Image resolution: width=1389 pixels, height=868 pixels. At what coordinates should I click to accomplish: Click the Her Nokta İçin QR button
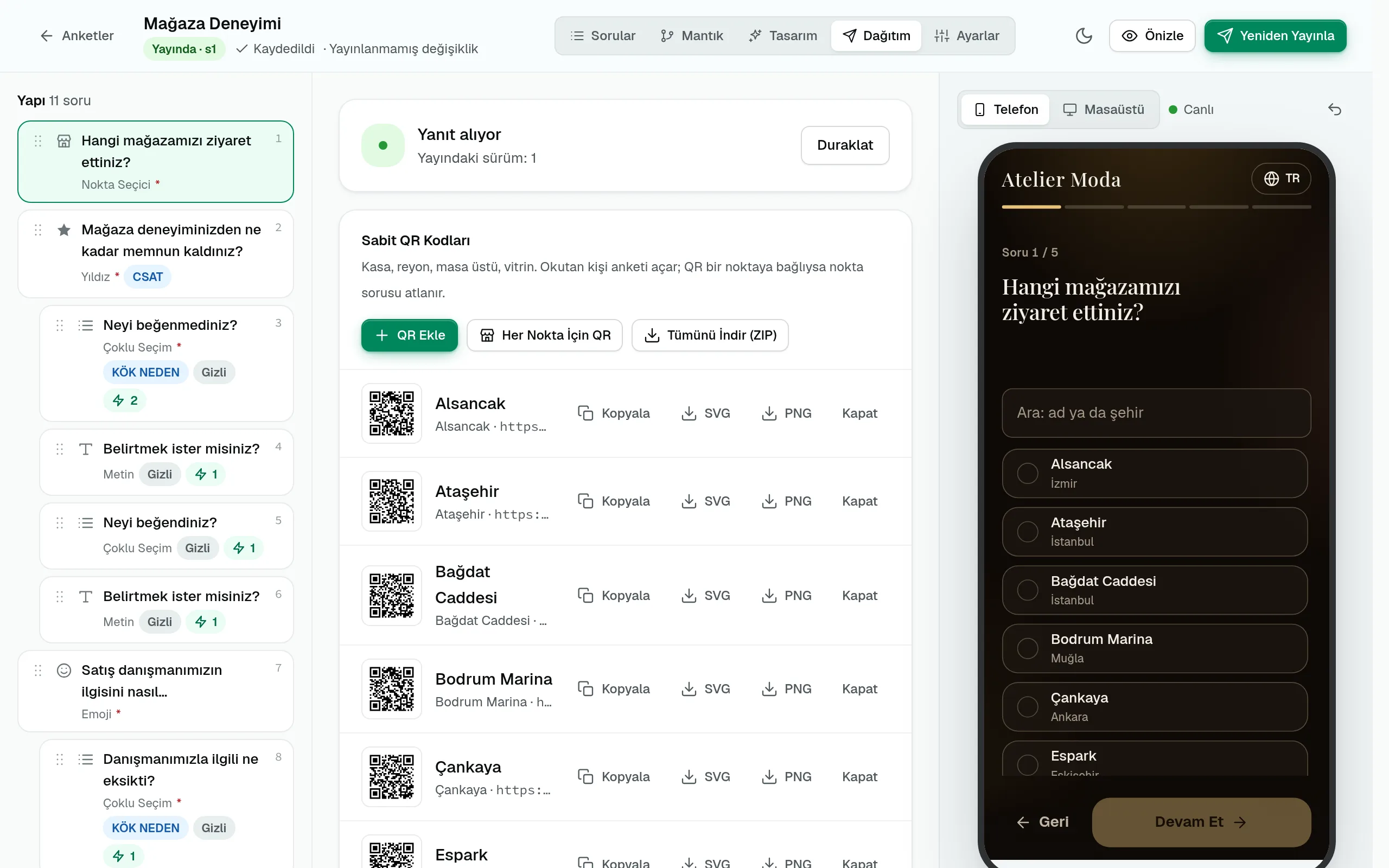click(x=545, y=335)
